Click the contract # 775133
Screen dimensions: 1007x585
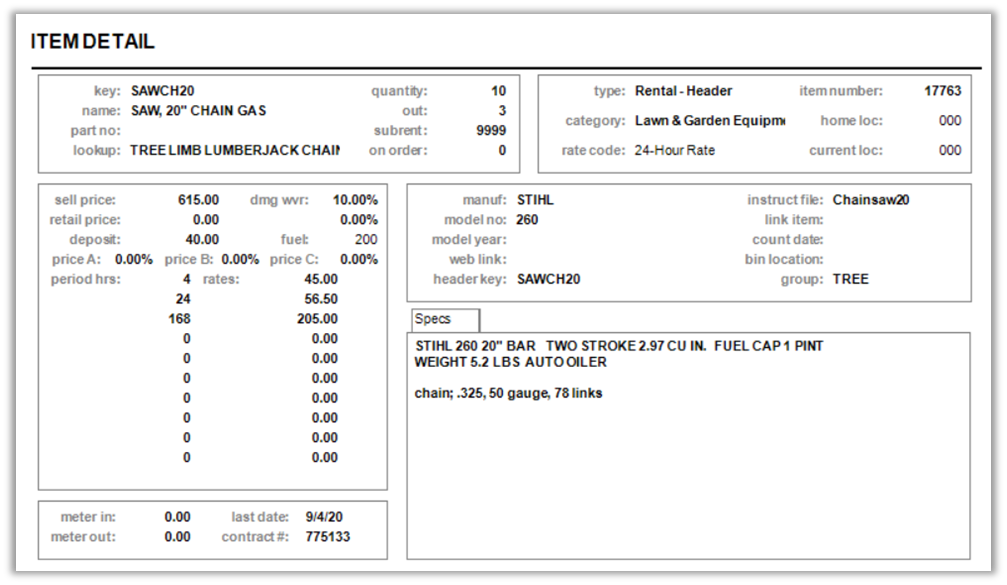tap(327, 537)
